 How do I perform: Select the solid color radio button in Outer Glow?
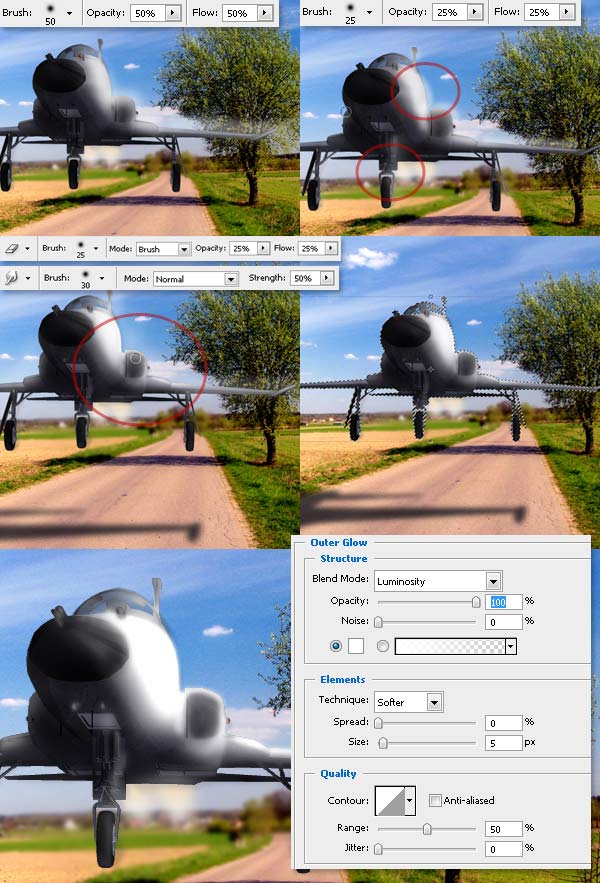pyautogui.click(x=336, y=646)
